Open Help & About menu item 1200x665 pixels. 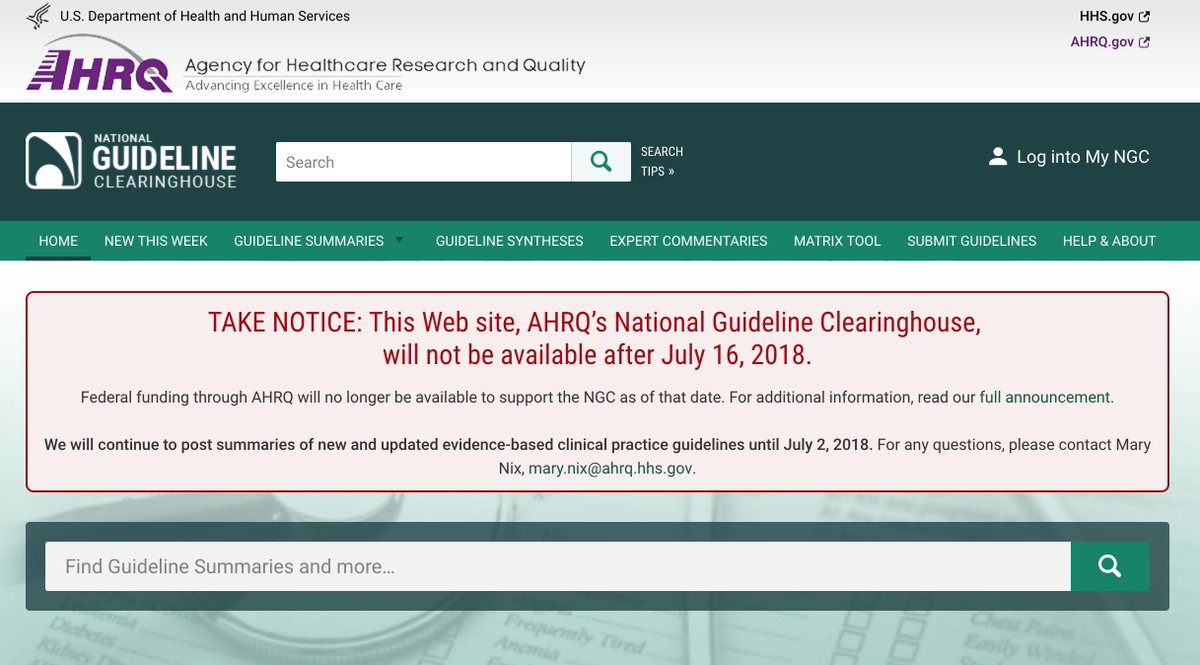tap(1109, 241)
